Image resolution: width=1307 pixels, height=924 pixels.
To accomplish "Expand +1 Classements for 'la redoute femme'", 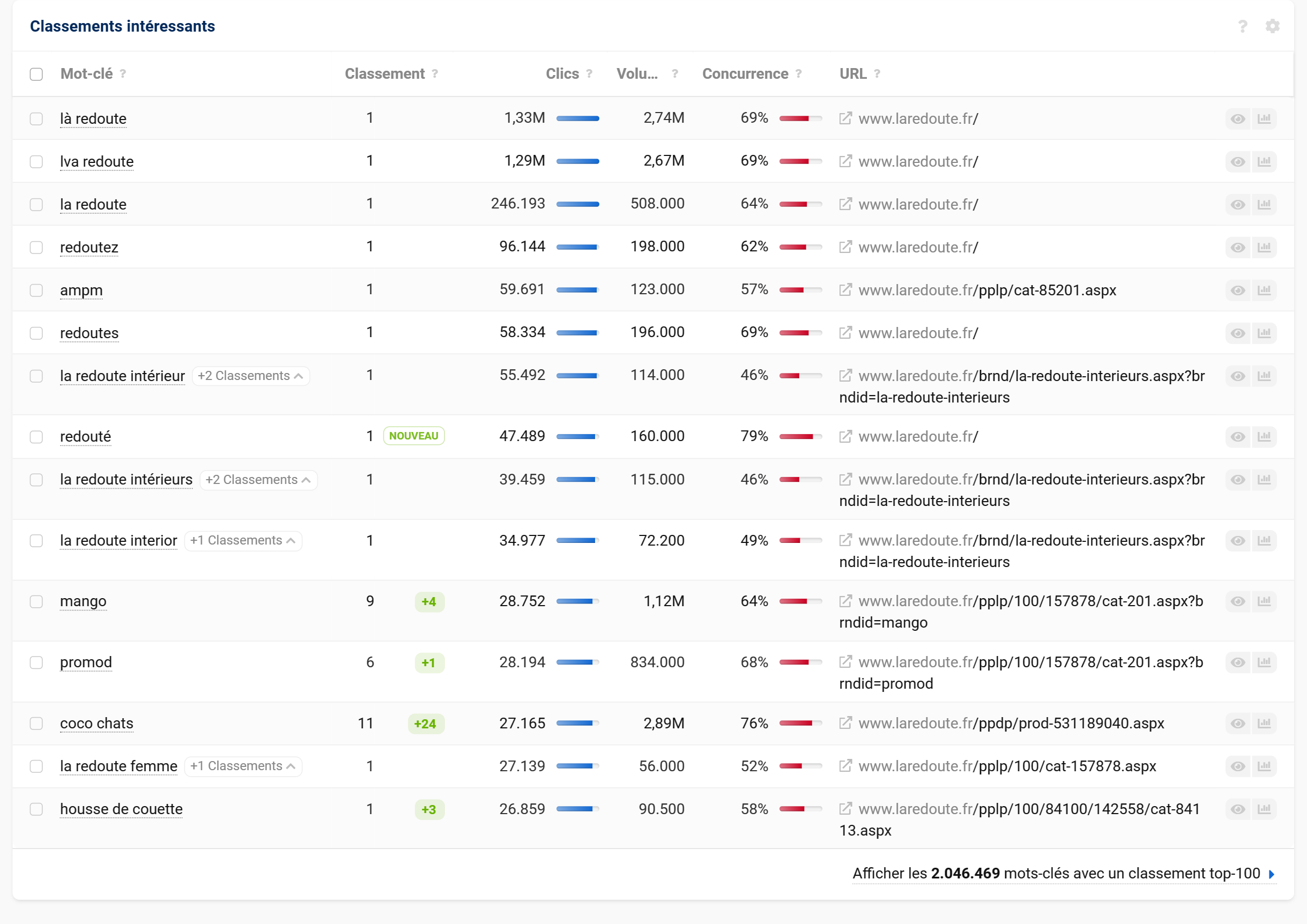I will pyautogui.click(x=243, y=766).
